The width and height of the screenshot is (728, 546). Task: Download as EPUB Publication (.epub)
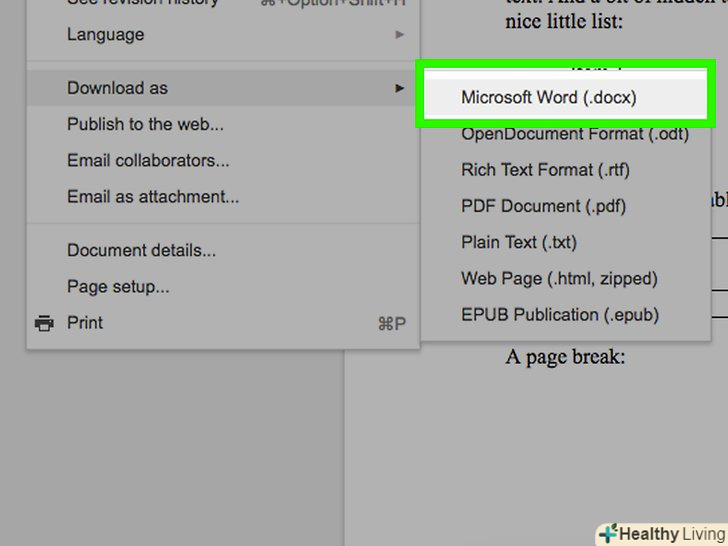pyautogui.click(x=566, y=315)
